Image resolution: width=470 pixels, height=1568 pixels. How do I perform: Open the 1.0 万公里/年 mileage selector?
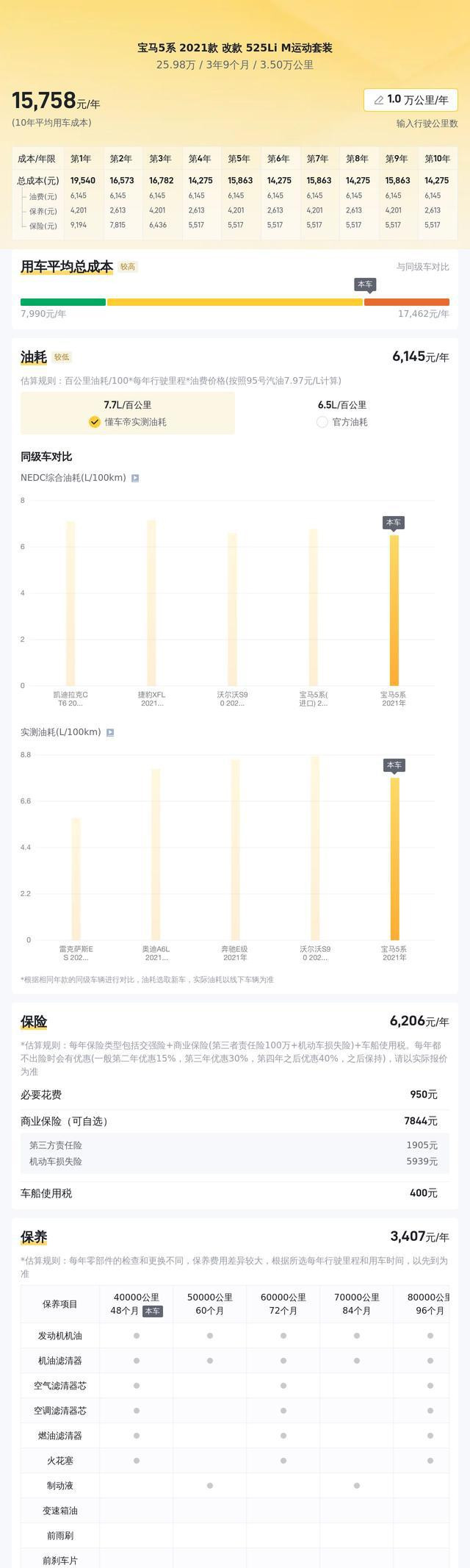[411, 100]
